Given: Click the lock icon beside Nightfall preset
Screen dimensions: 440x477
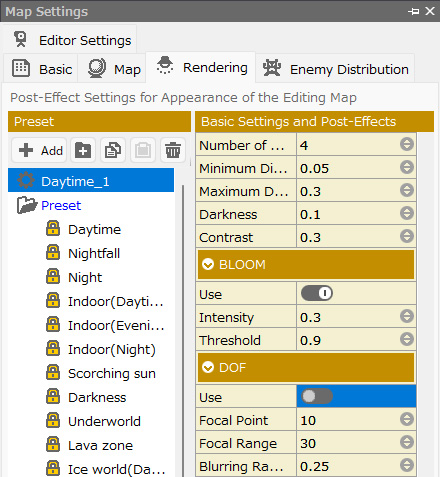Looking at the screenshot, I should [x=53, y=253].
